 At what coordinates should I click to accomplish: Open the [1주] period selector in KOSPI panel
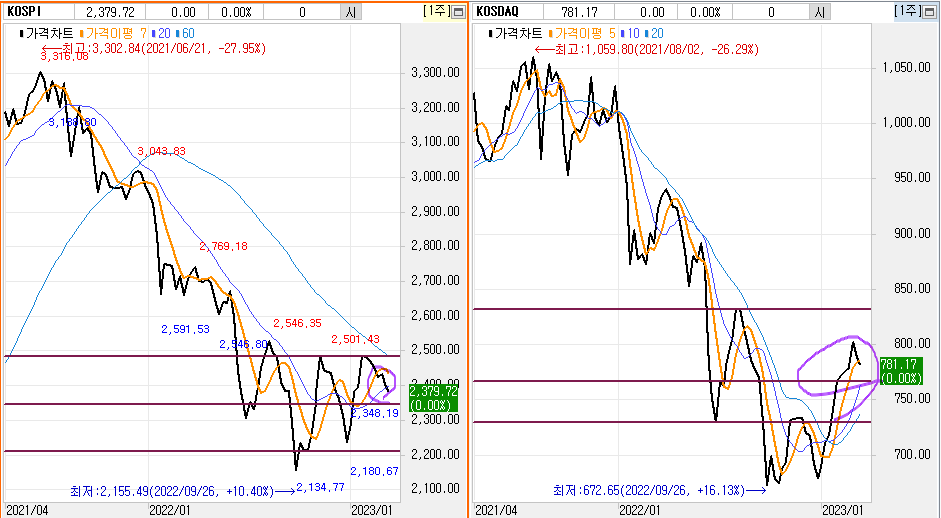click(x=436, y=11)
